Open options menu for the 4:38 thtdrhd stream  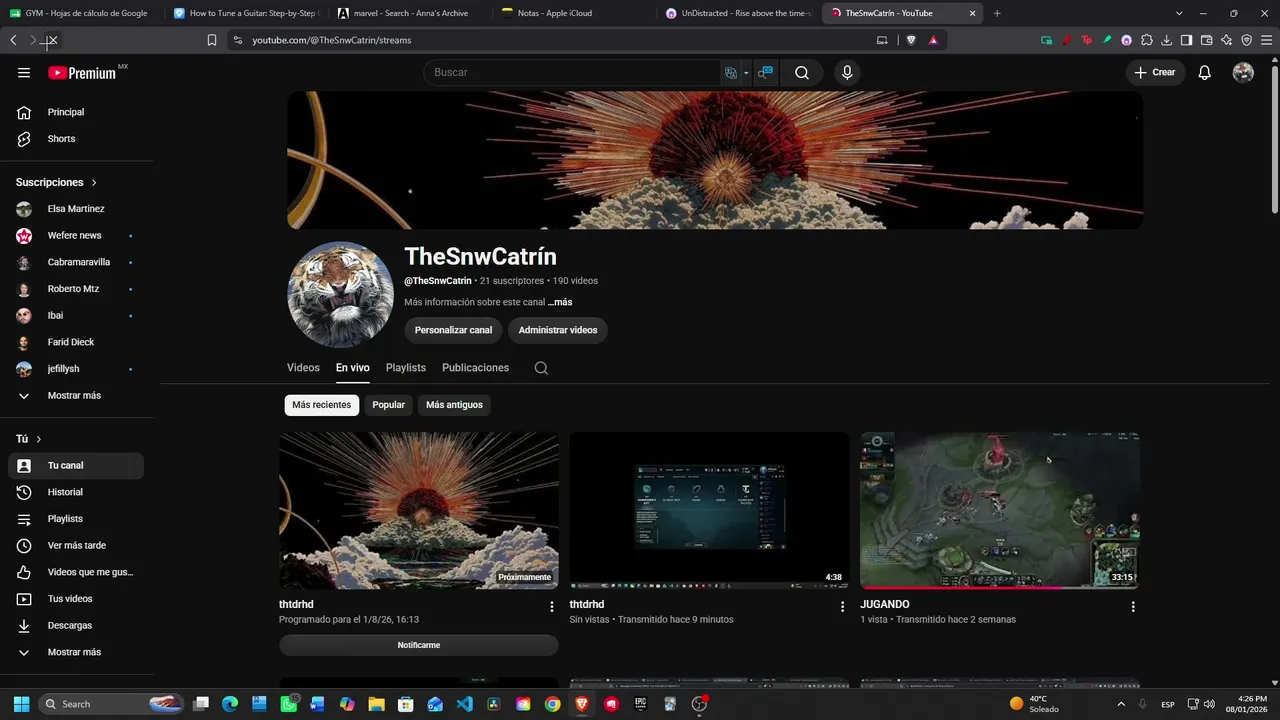coord(842,606)
